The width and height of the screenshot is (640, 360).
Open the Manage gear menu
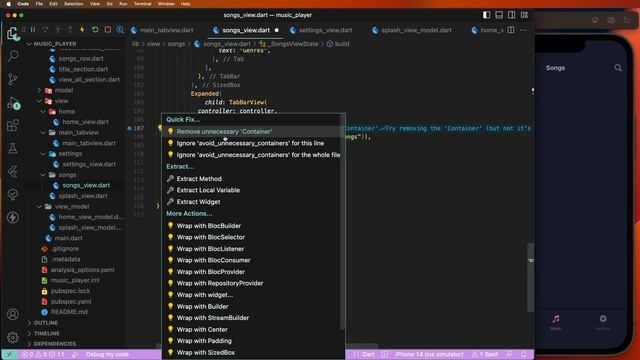pyautogui.click(x=13, y=337)
